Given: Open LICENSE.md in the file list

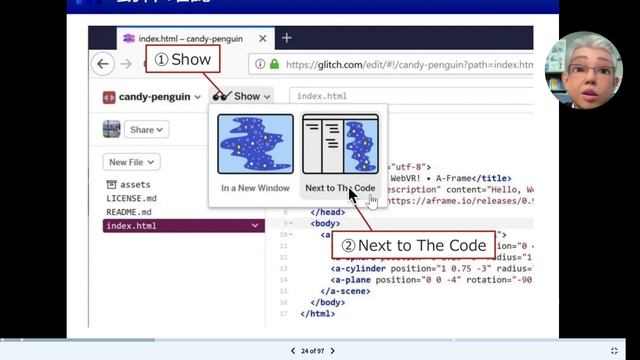Looking at the screenshot, I should coord(131,198).
